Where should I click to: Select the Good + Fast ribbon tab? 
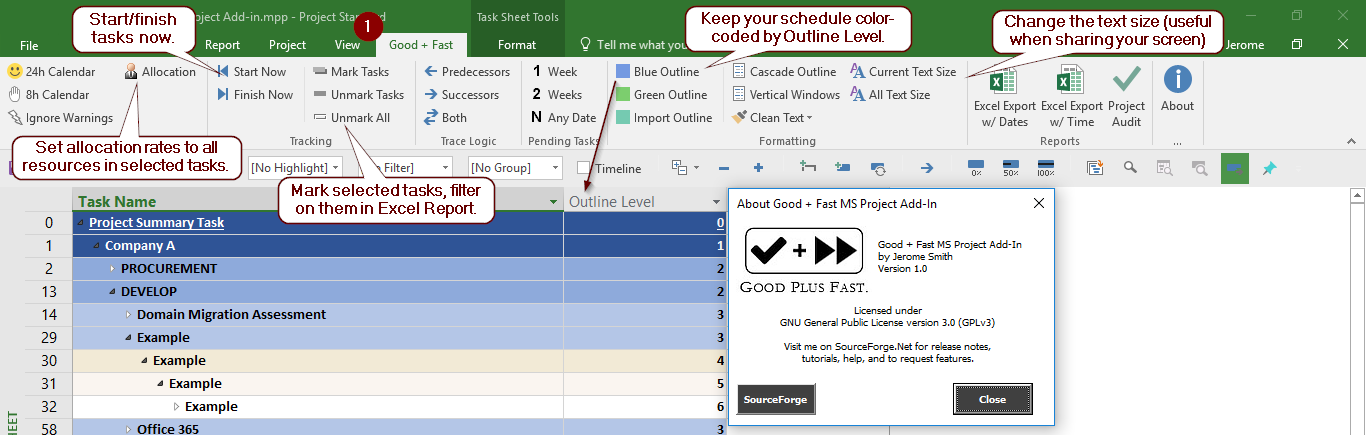[x=421, y=45]
